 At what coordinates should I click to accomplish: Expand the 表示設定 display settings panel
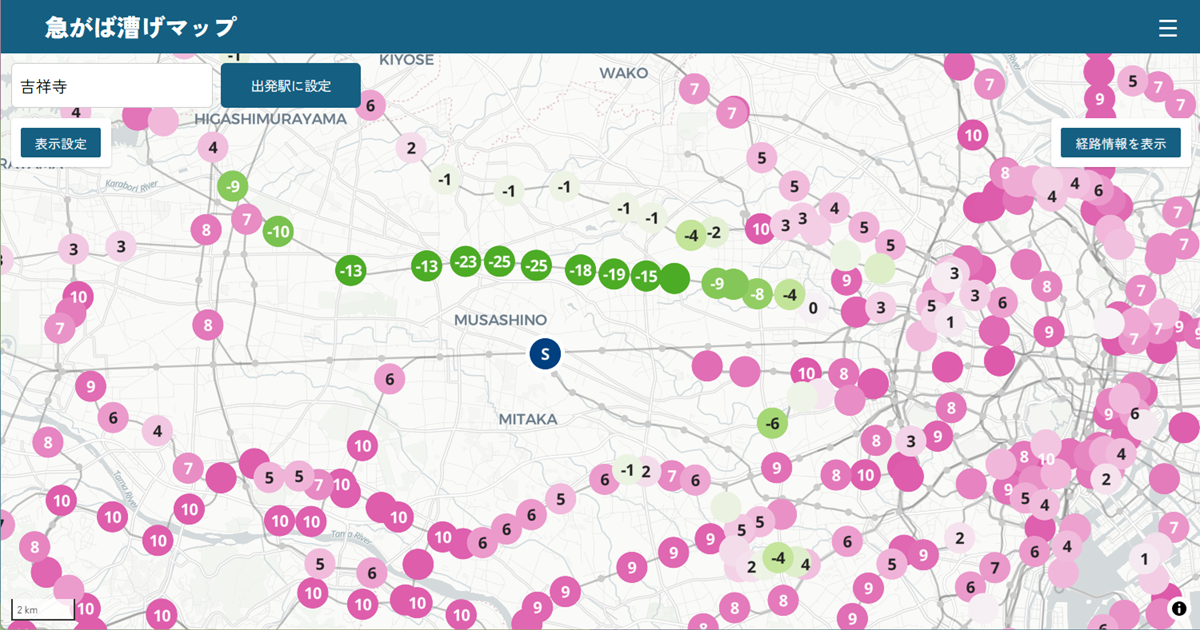click(61, 143)
